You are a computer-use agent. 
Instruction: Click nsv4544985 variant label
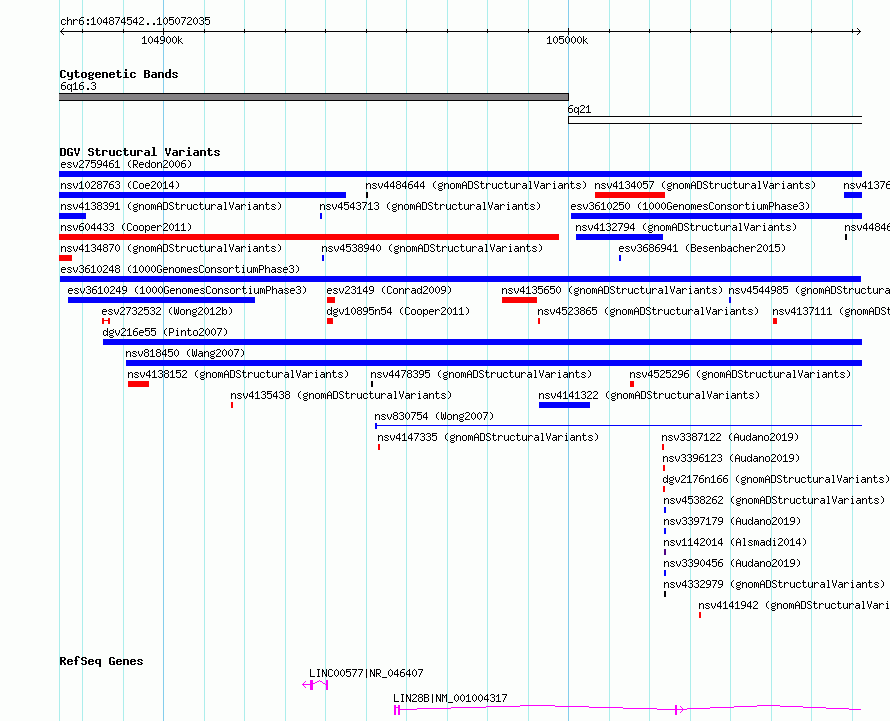(809, 290)
